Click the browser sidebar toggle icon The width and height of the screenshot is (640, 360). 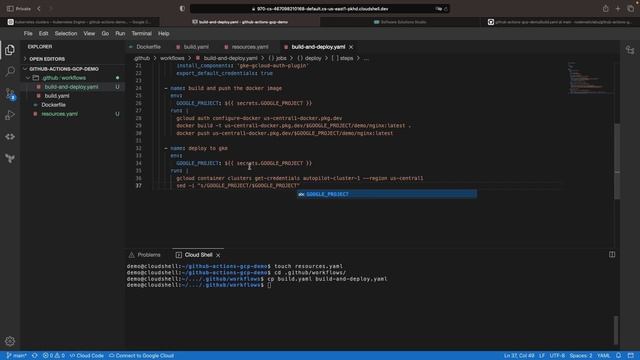coord(10,9)
